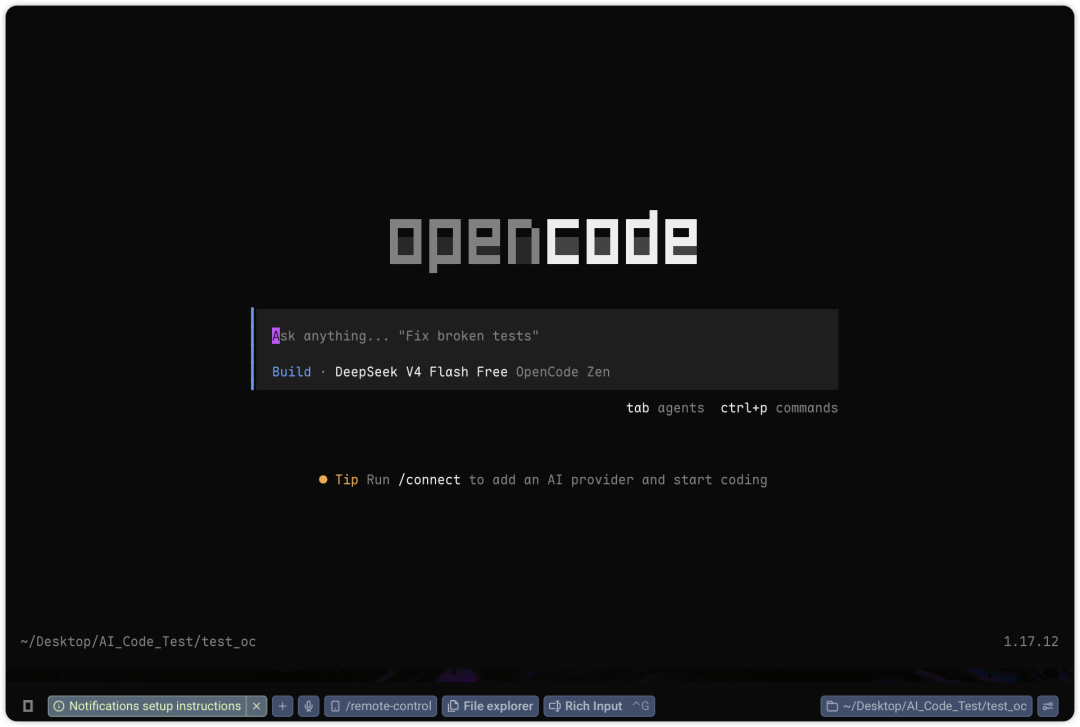The height and width of the screenshot is (727, 1080).
Task: Click the Build agent label
Action: pyautogui.click(x=291, y=372)
